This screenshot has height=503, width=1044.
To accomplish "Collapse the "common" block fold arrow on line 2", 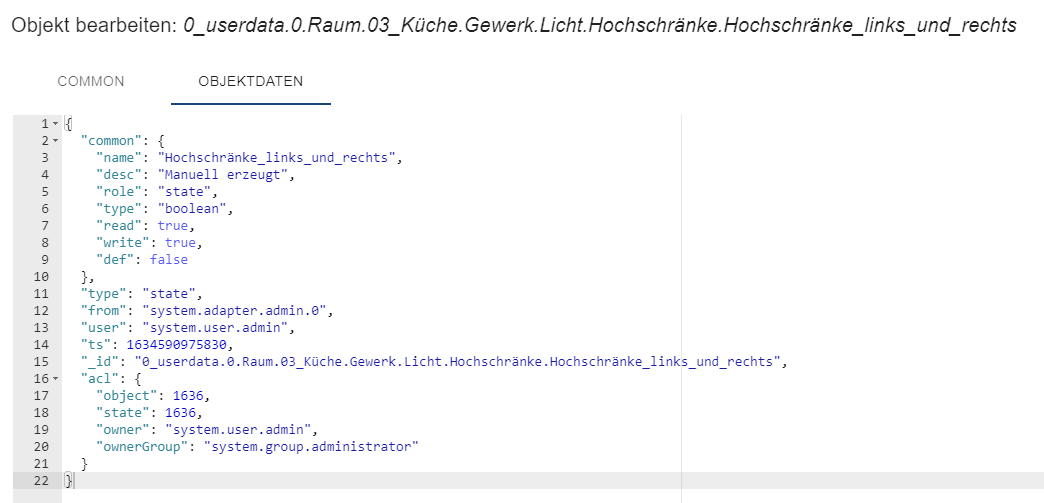I will (56, 141).
